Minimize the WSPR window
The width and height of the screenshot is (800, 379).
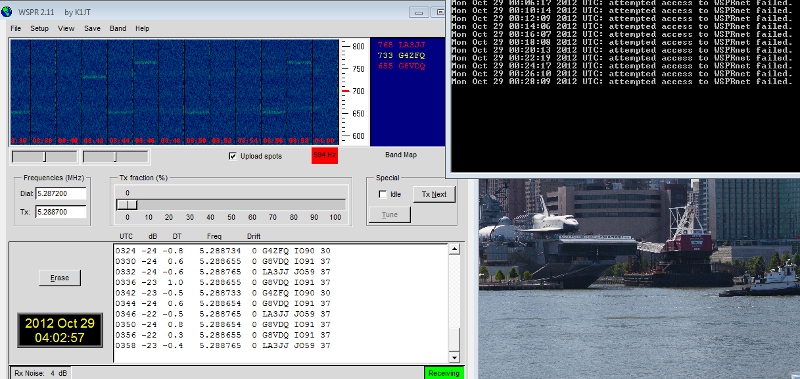(x=418, y=12)
